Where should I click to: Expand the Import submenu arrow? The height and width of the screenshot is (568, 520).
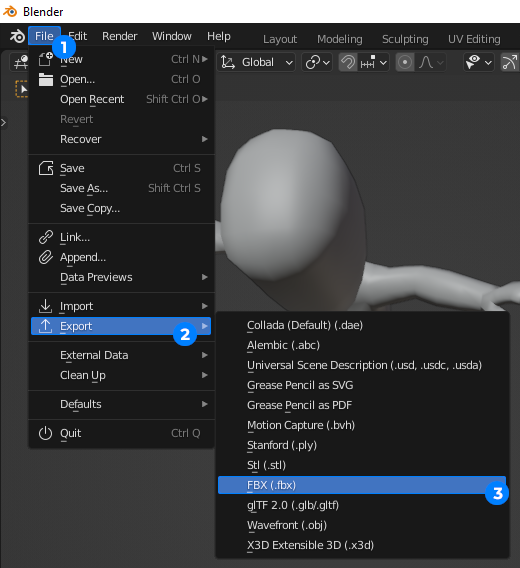(x=205, y=306)
